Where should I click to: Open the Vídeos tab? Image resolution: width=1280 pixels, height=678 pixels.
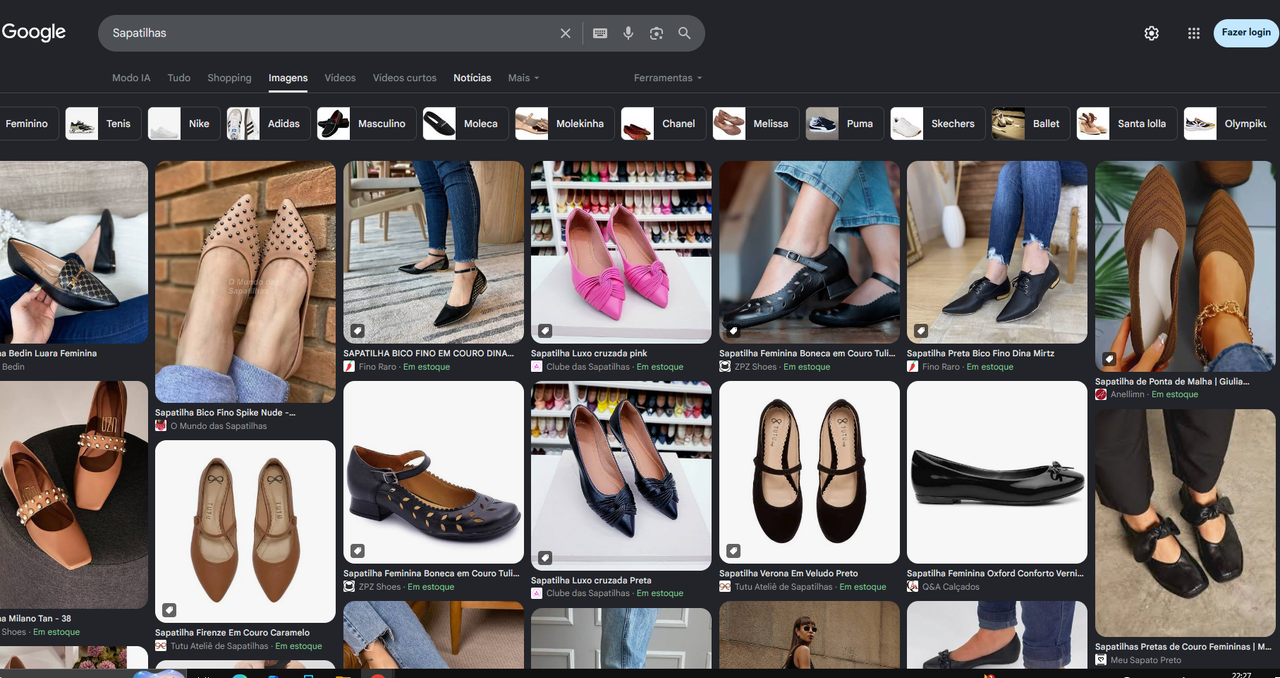click(x=340, y=78)
